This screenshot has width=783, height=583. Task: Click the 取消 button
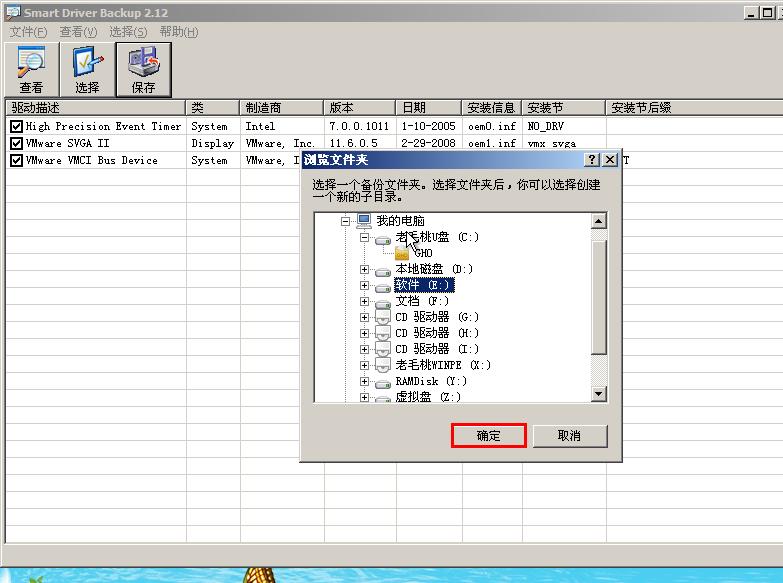tap(570, 436)
